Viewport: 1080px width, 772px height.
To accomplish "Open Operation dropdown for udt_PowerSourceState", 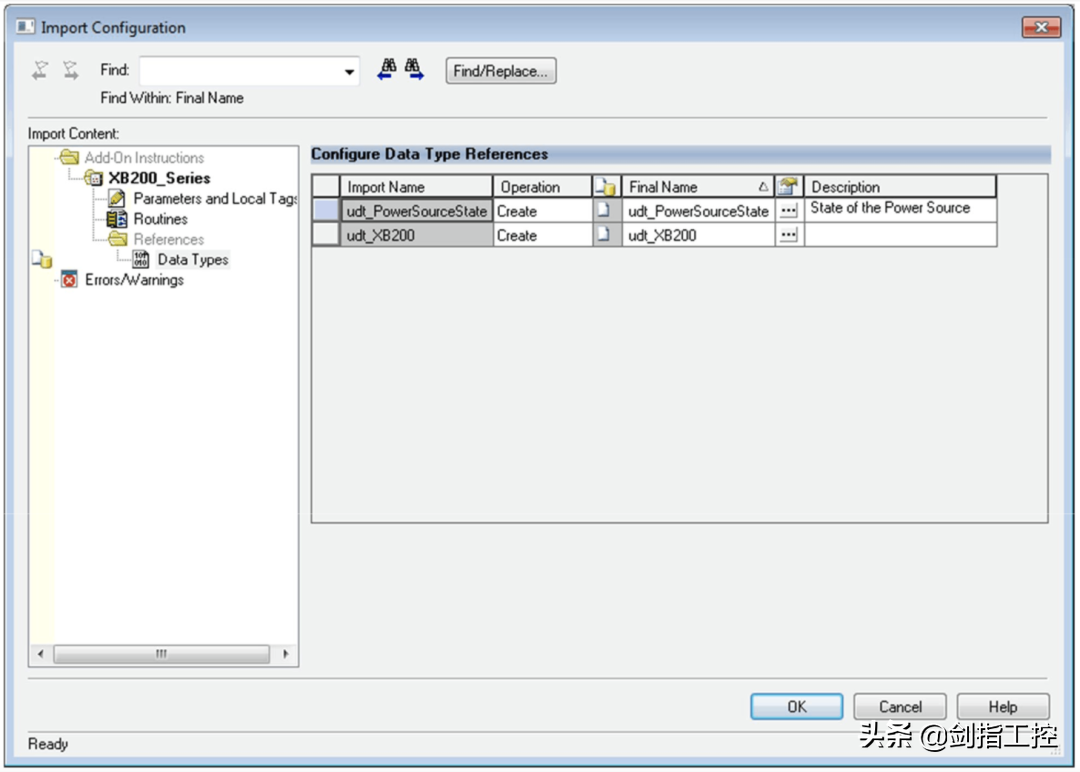I will (542, 211).
